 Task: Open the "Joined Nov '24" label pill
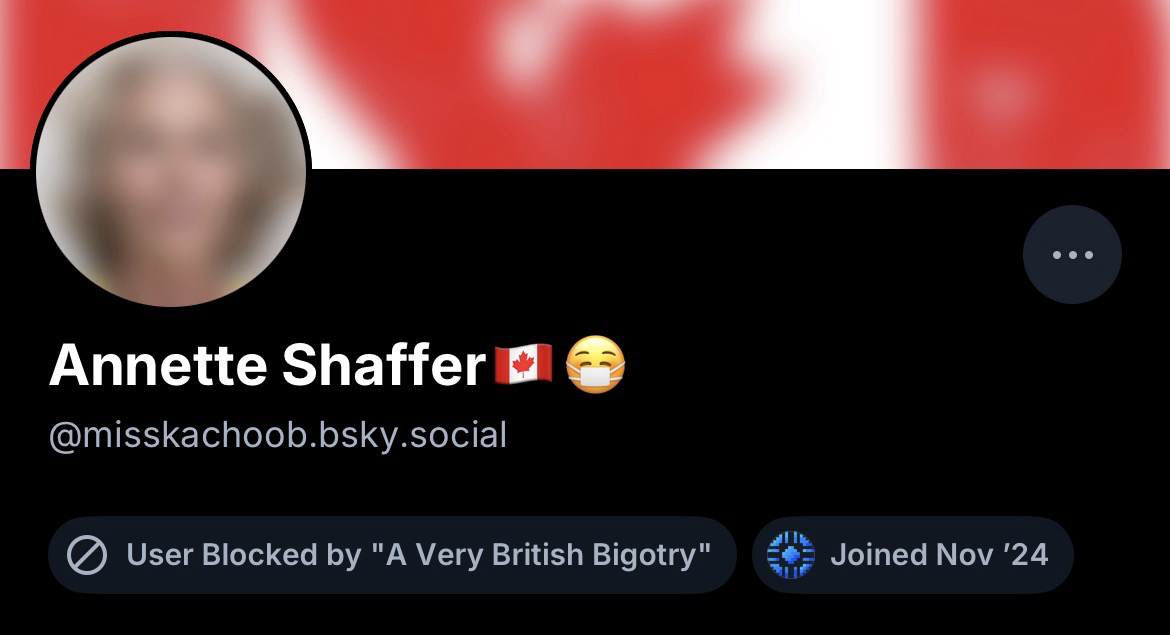pos(913,555)
